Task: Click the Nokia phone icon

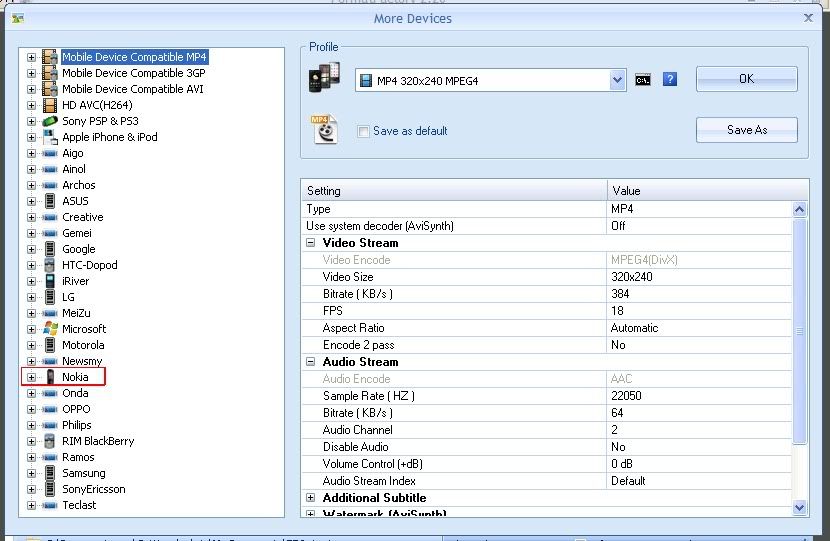Action: 50,377
